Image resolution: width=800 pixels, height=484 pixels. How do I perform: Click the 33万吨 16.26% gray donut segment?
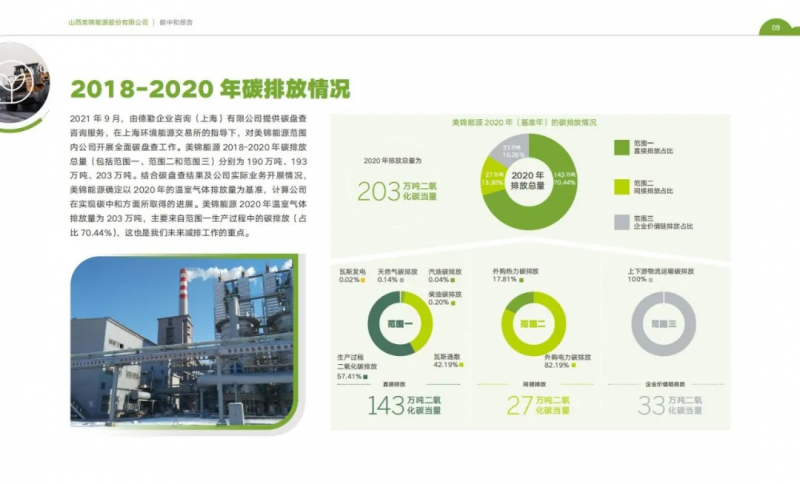pos(512,151)
